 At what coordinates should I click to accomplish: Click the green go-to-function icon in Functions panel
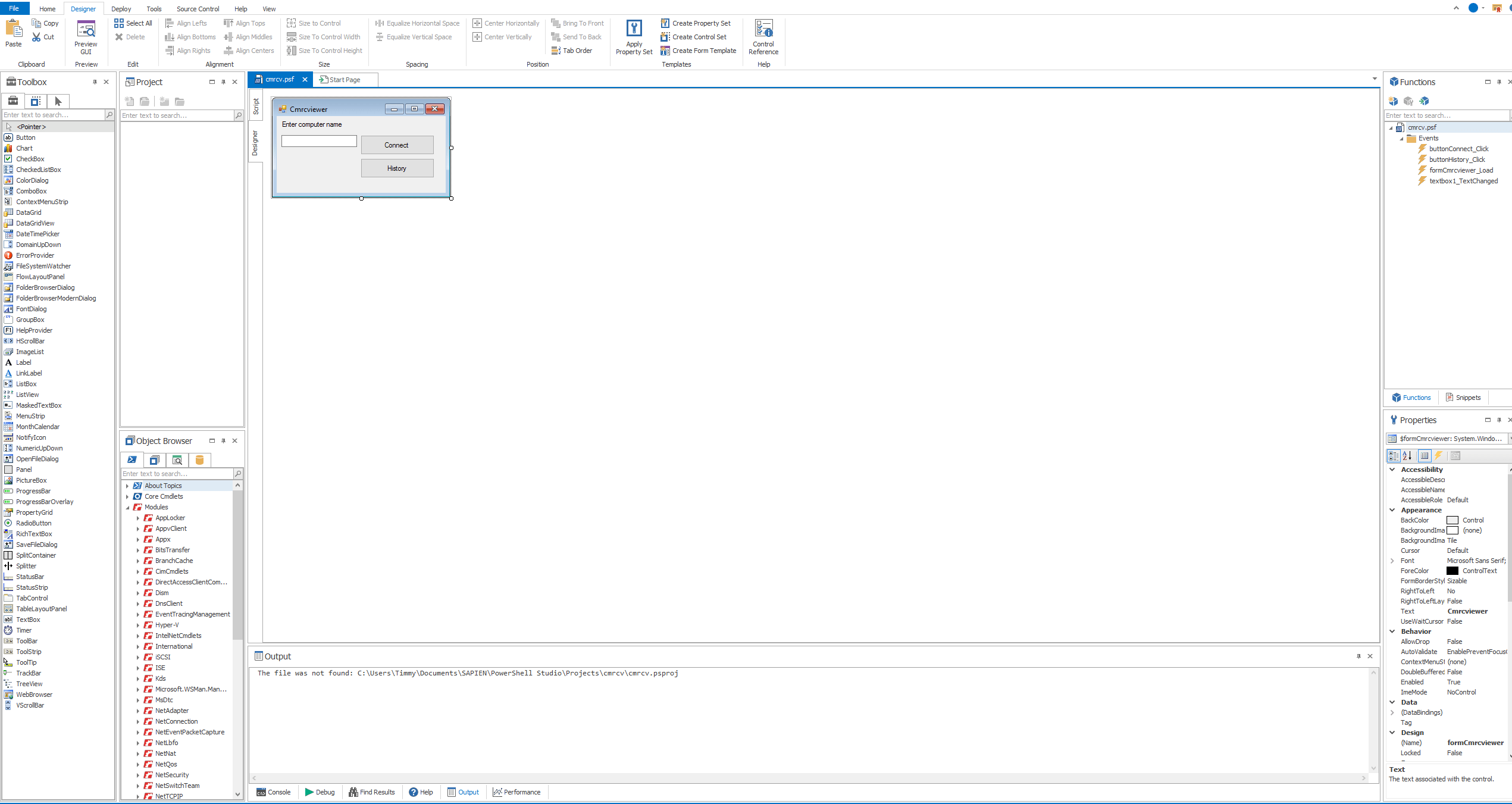click(1424, 101)
